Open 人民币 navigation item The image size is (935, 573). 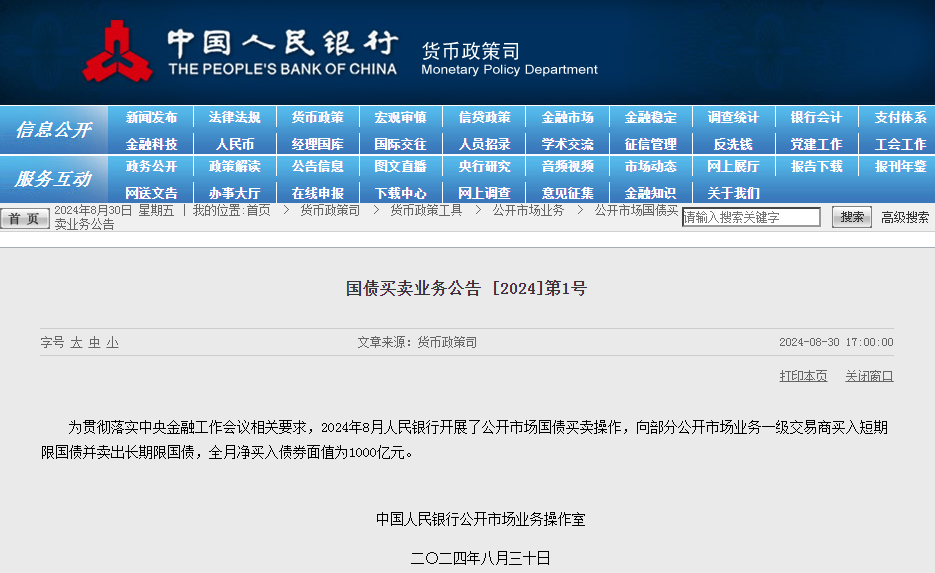[x=234, y=144]
